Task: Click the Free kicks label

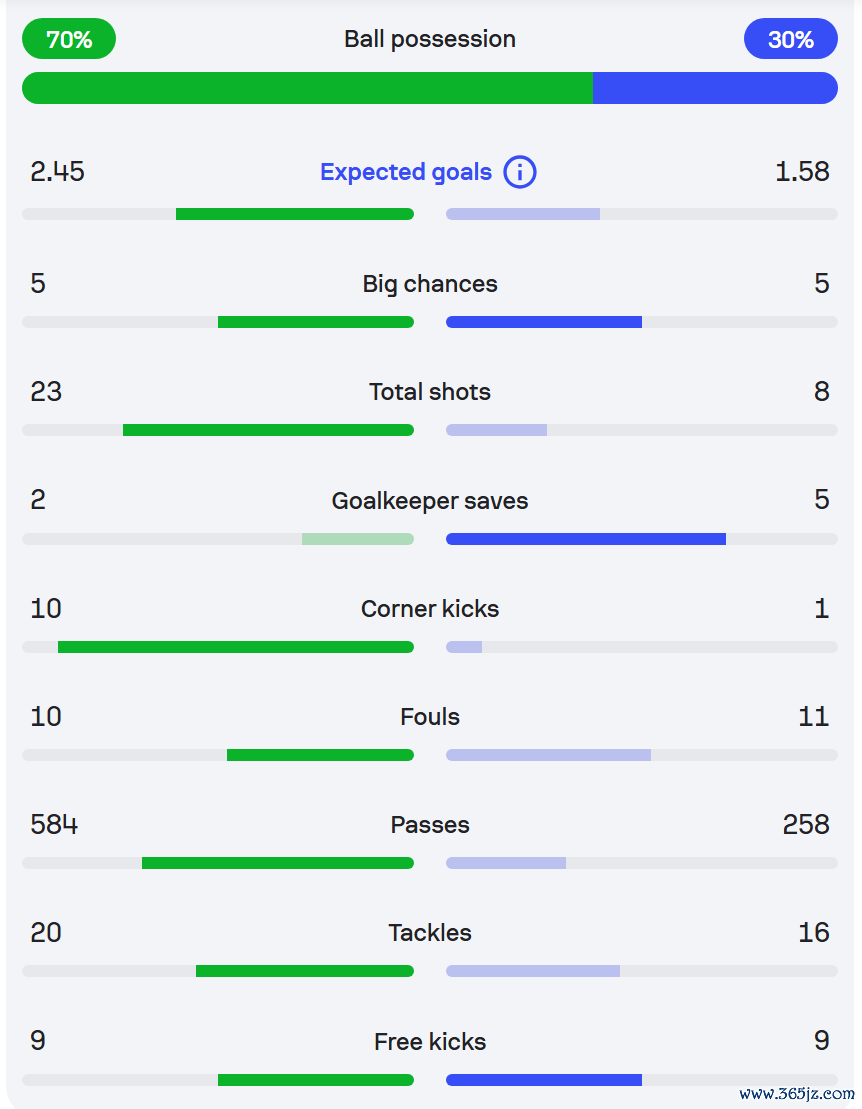Action: click(430, 1042)
